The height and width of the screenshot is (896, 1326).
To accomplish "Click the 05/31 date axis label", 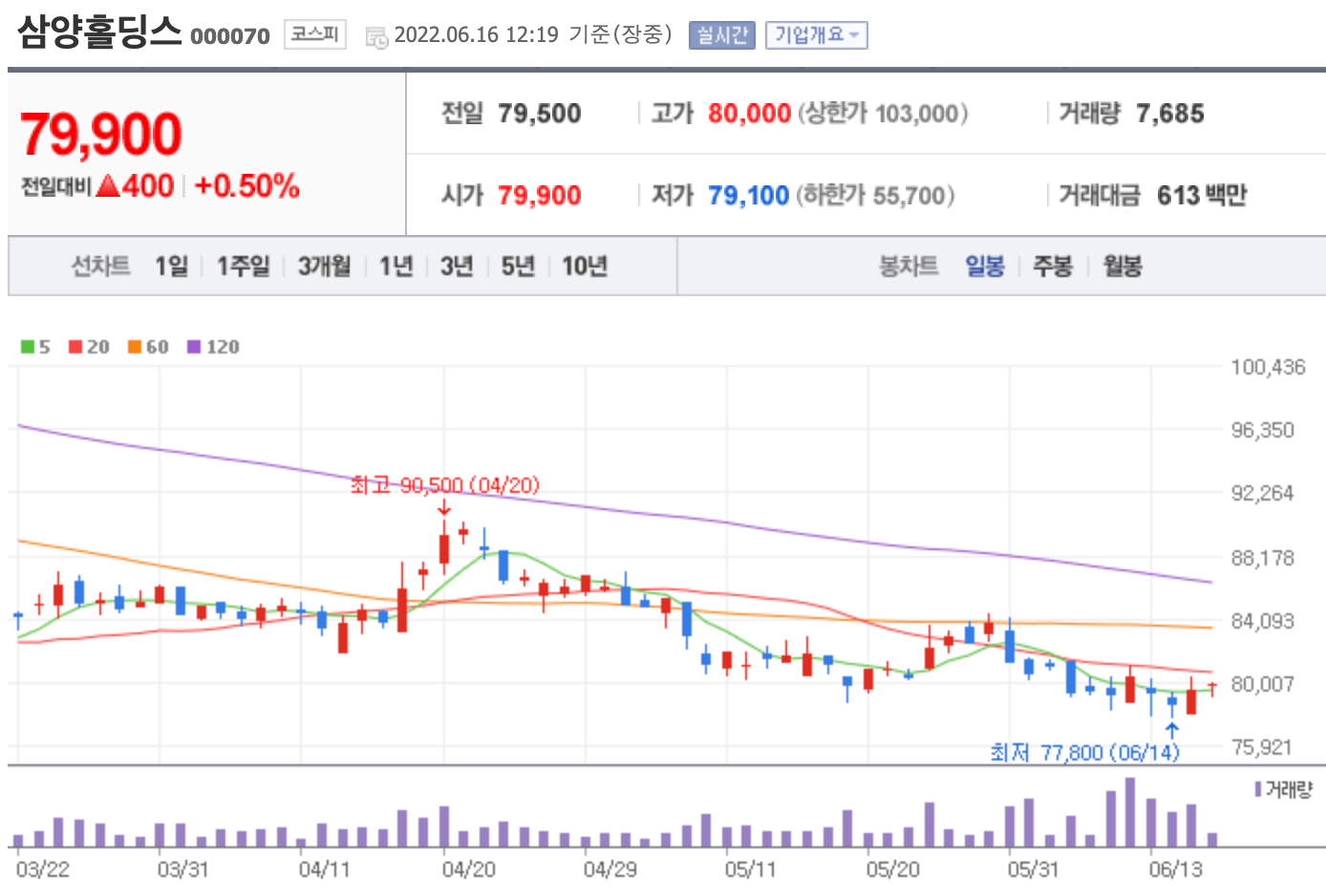I will point(1034,869).
